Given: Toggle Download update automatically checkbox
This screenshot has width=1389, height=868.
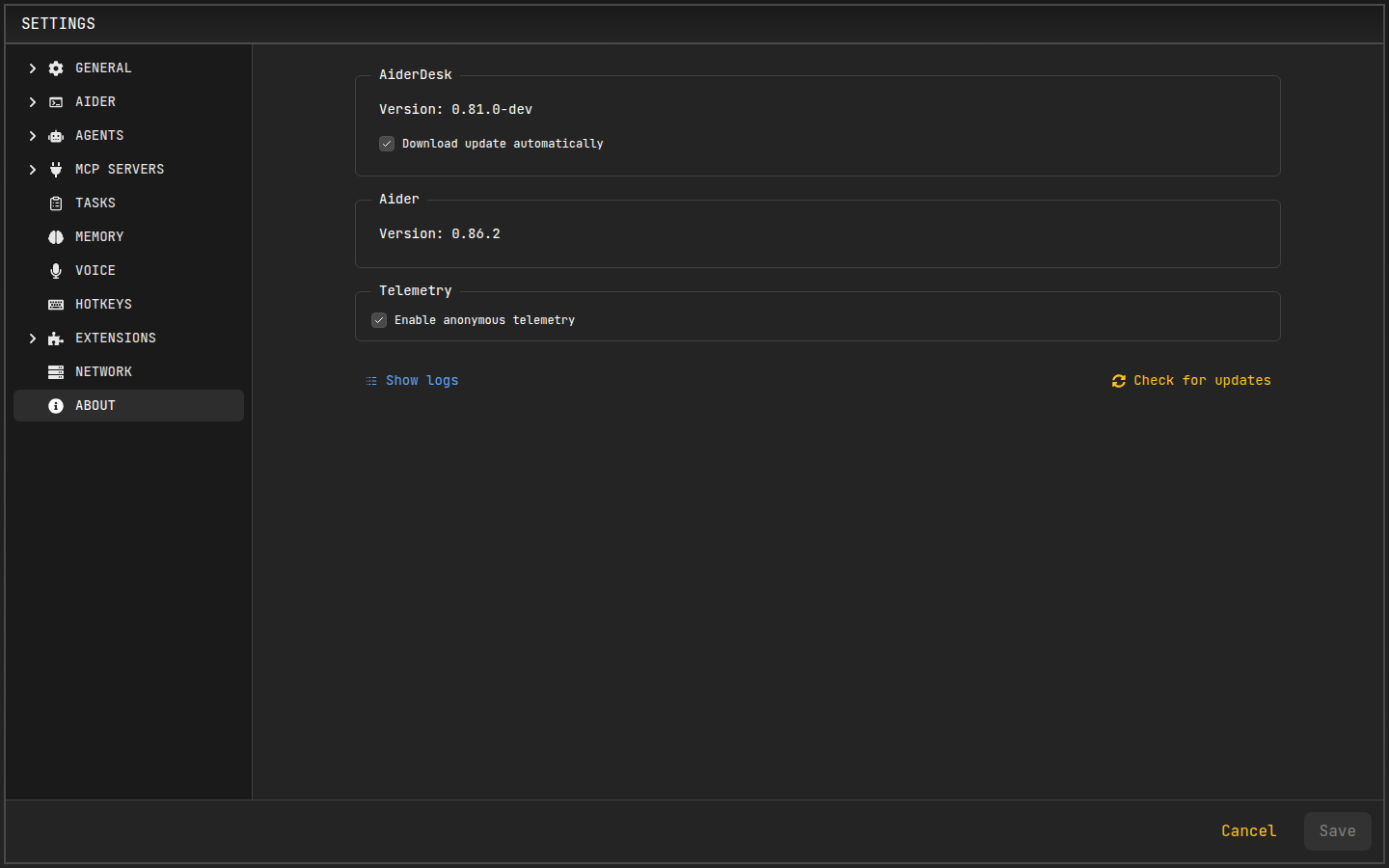Looking at the screenshot, I should coord(387,144).
